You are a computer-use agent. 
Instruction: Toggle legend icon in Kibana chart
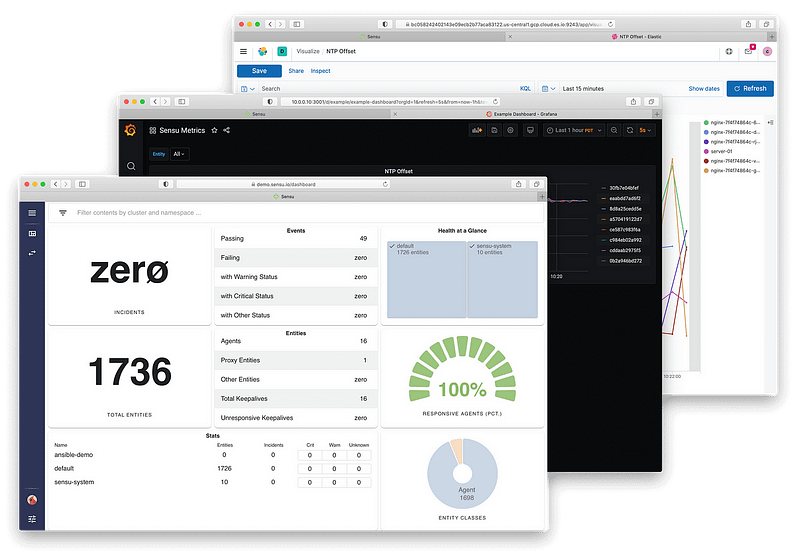770,122
